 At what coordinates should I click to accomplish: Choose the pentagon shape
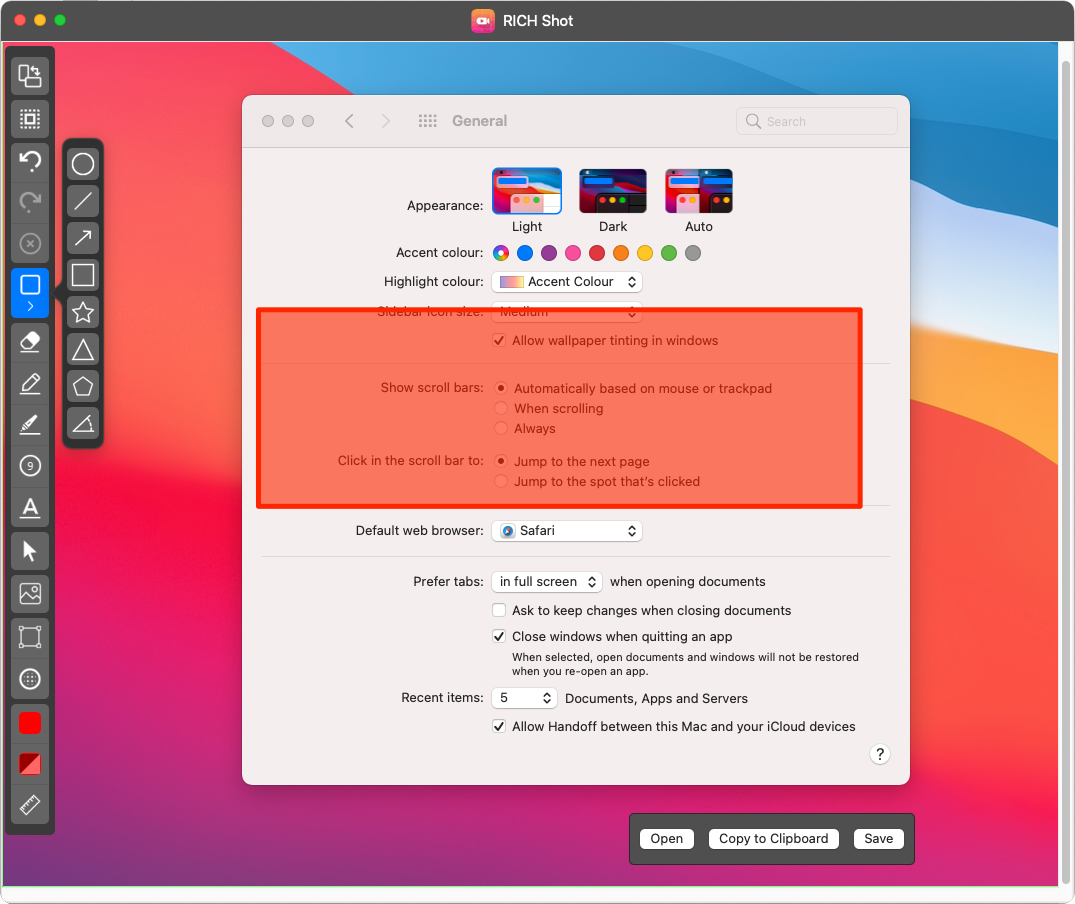pyautogui.click(x=83, y=387)
